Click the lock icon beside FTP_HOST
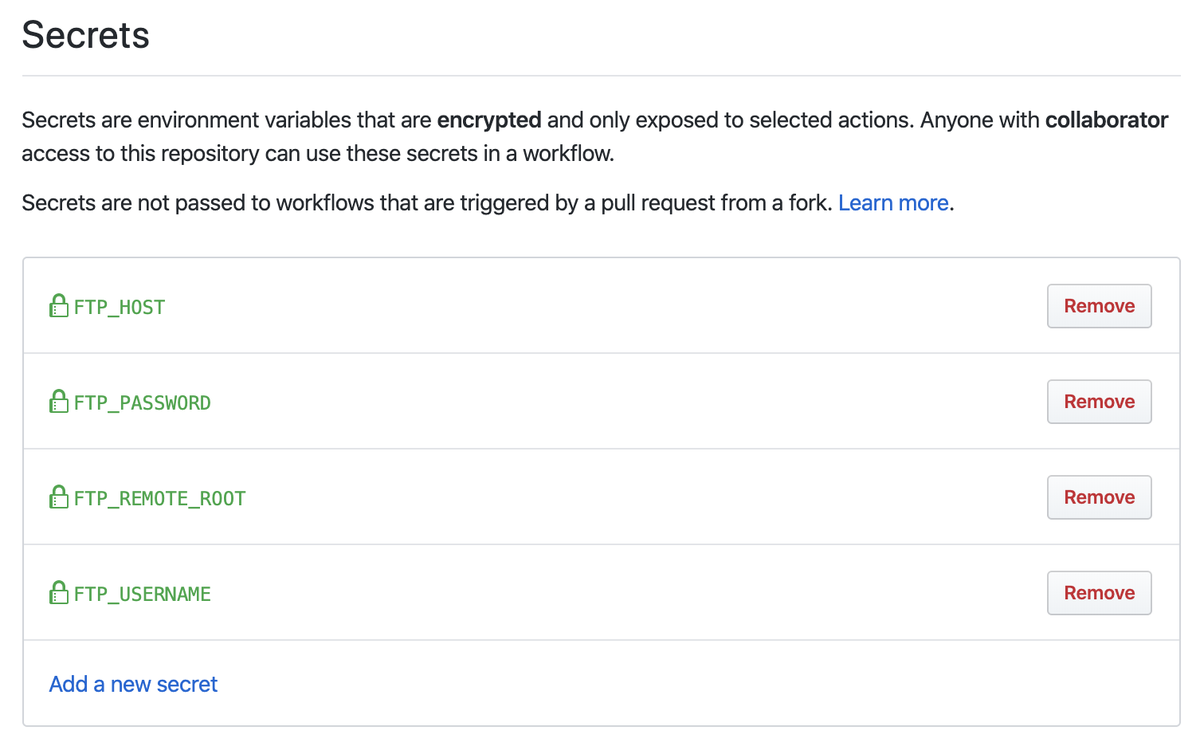Screen dimensions: 1200x746 point(59,306)
